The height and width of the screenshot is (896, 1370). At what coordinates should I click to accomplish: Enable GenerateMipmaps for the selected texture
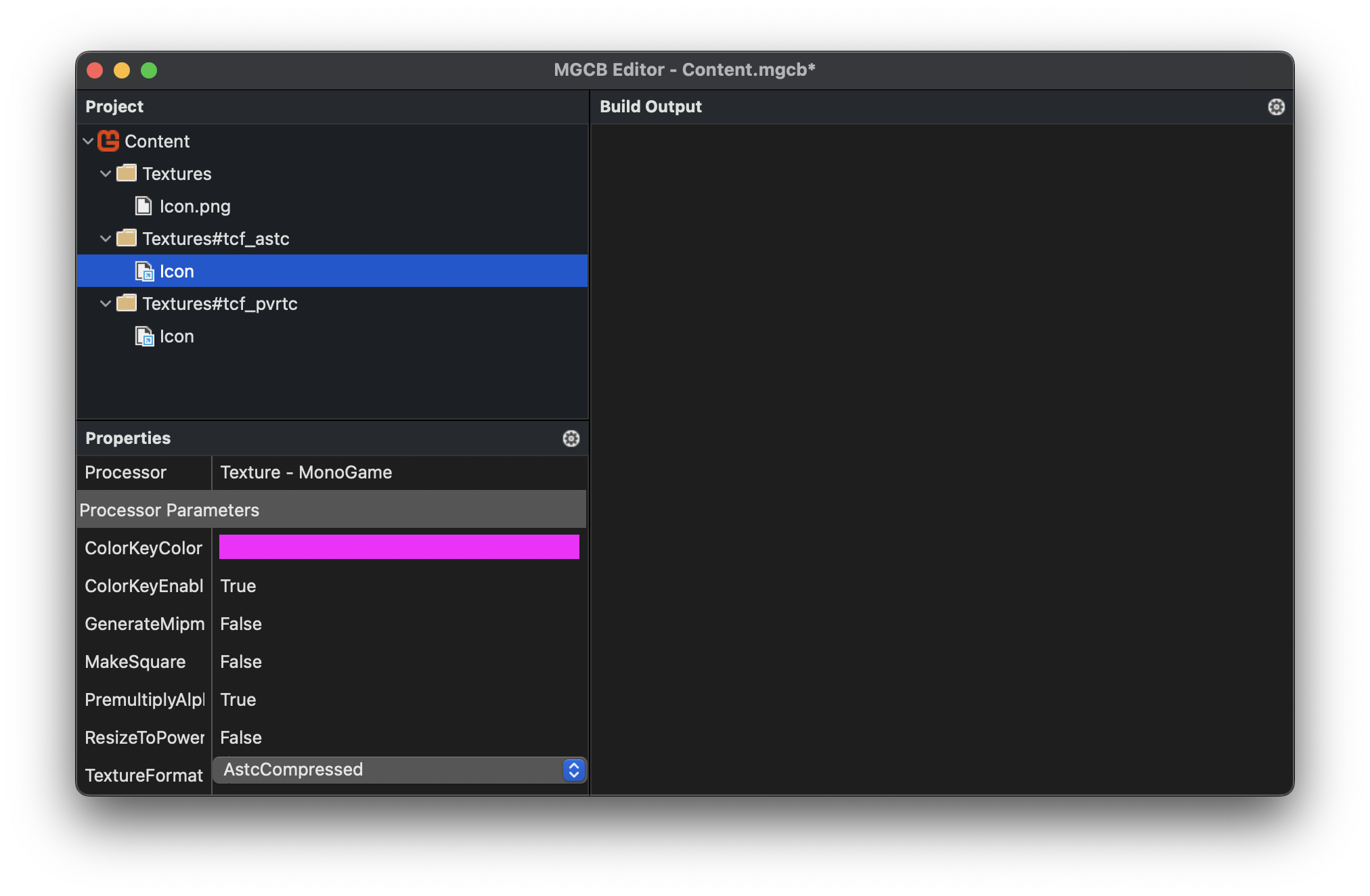240,623
